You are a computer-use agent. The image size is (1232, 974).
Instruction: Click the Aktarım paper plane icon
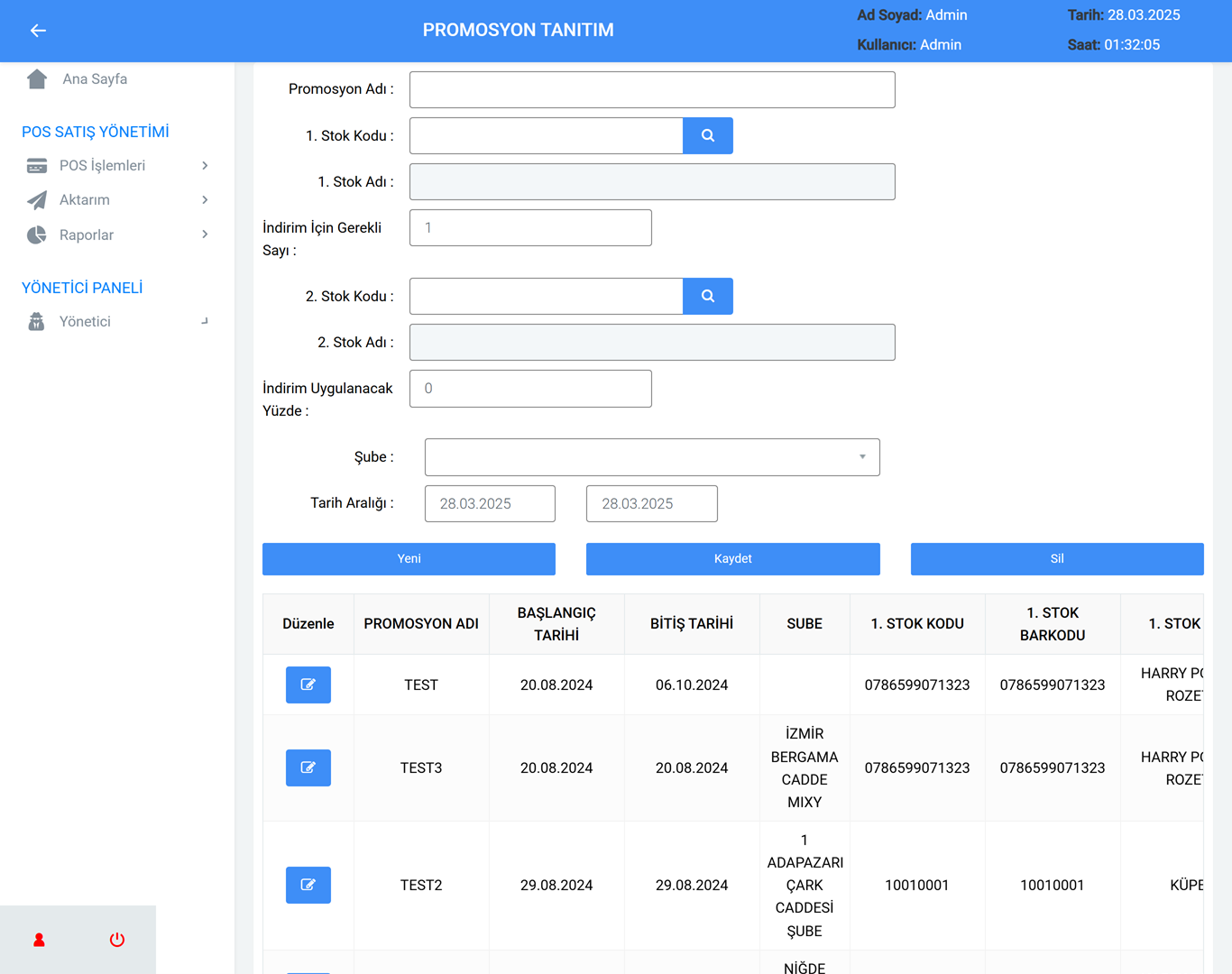coord(37,200)
